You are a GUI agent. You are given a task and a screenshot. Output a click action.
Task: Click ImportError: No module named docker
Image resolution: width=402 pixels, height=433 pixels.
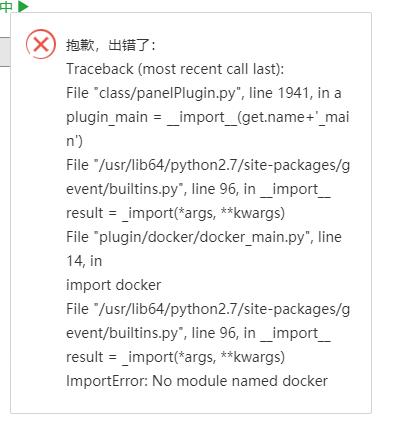197,381
